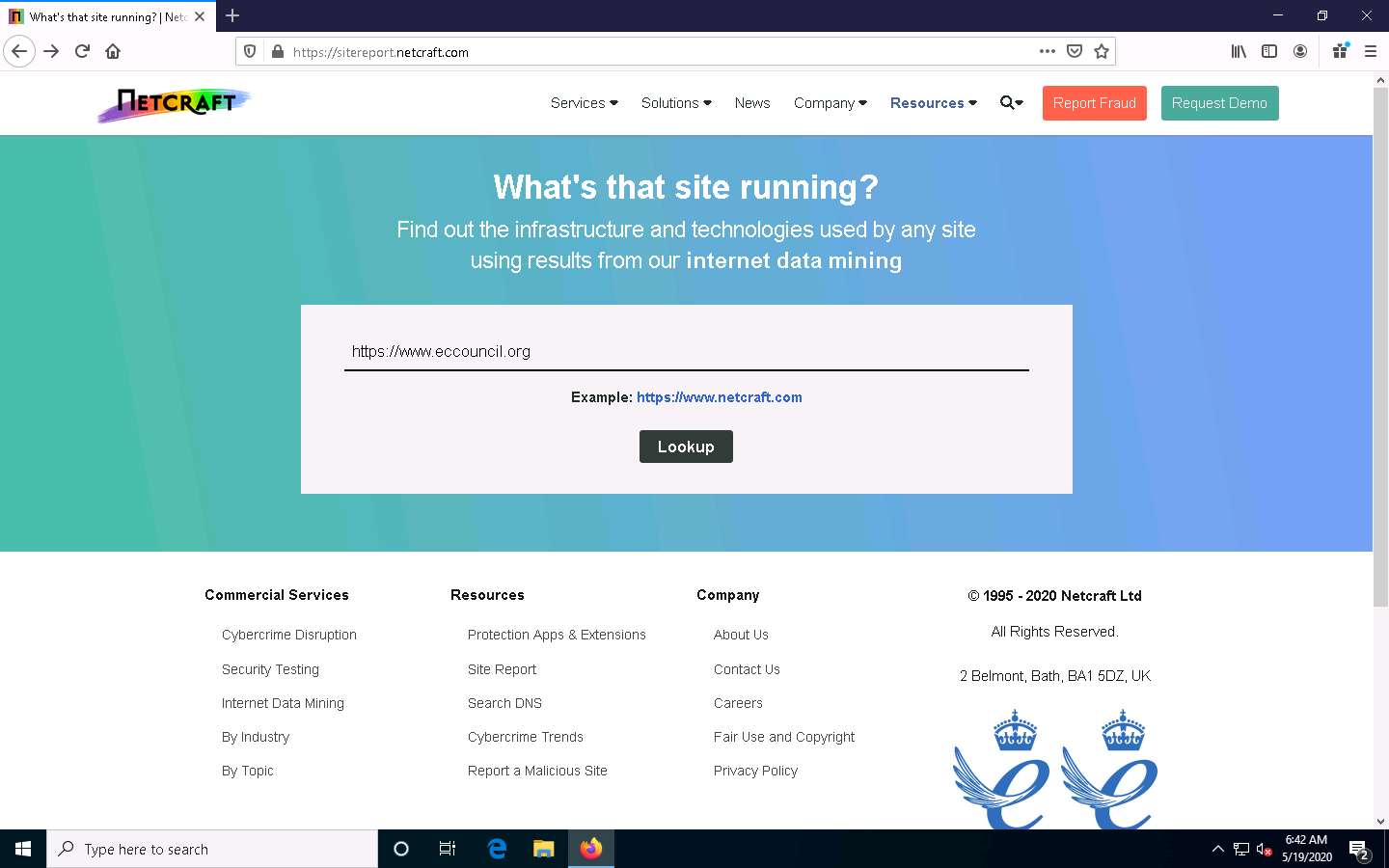Image resolution: width=1389 pixels, height=868 pixels.
Task: Open the Firefox home page icon
Action: pos(113,51)
